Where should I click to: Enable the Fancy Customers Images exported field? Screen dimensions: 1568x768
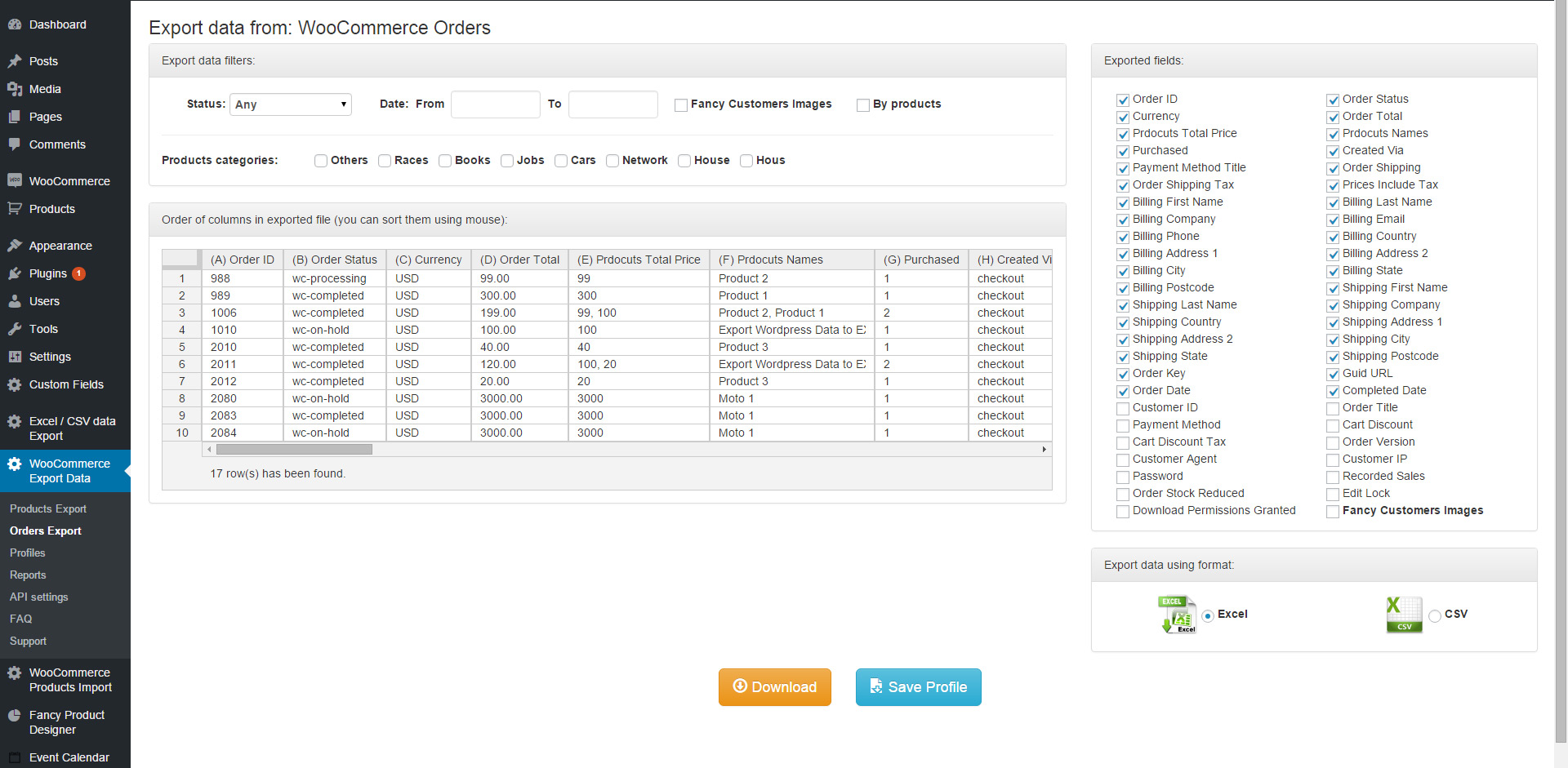click(1333, 511)
